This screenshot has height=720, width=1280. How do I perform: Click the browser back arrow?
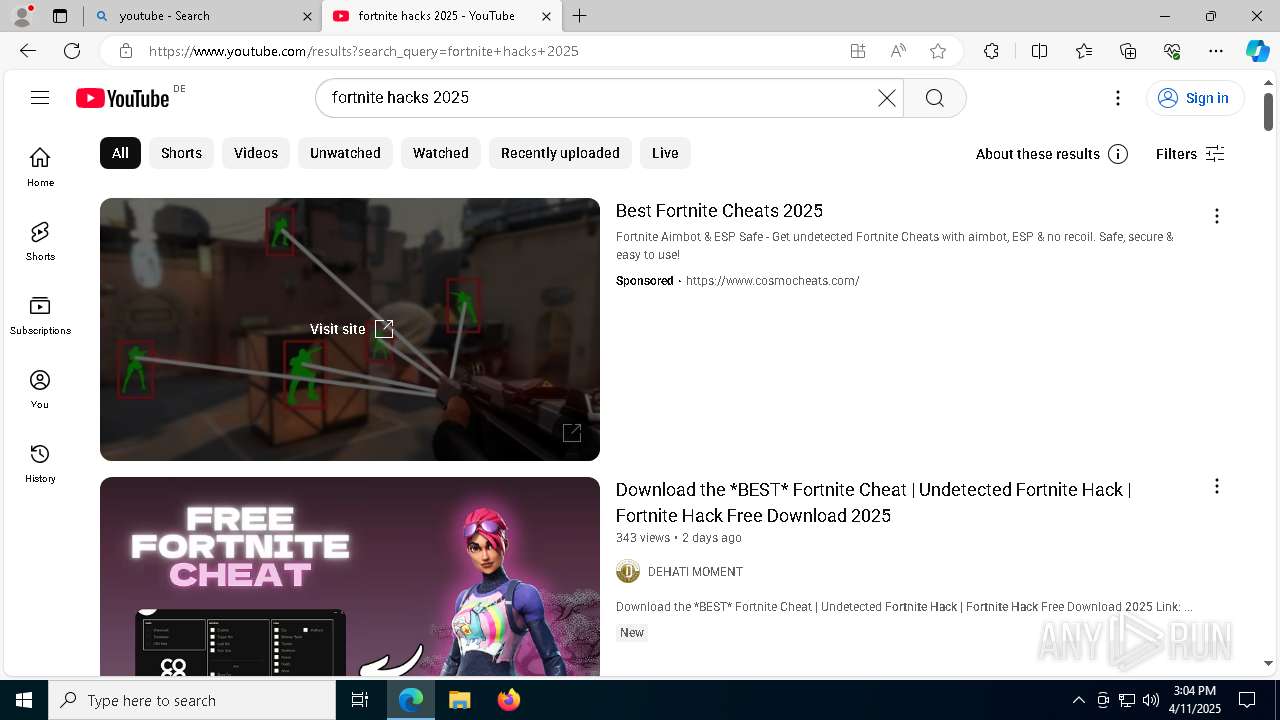(28, 51)
